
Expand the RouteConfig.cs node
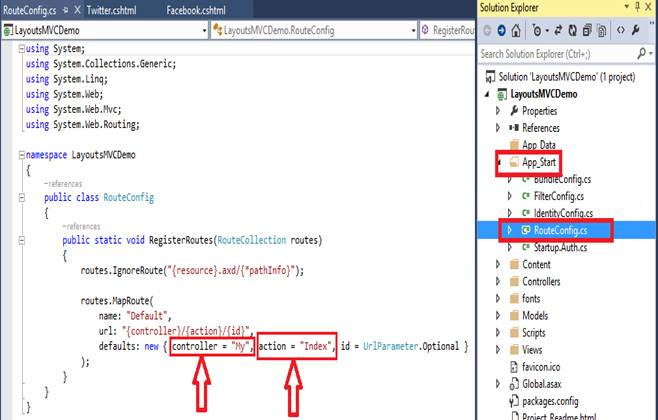pos(509,230)
